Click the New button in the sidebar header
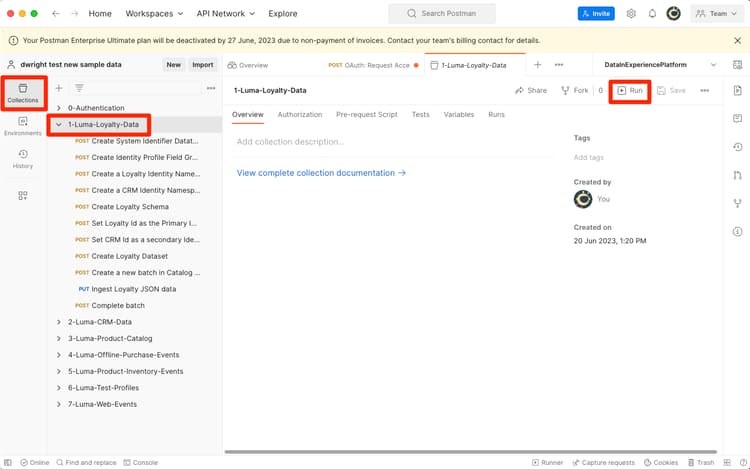Viewport: 750px width, 469px height. (x=174, y=65)
